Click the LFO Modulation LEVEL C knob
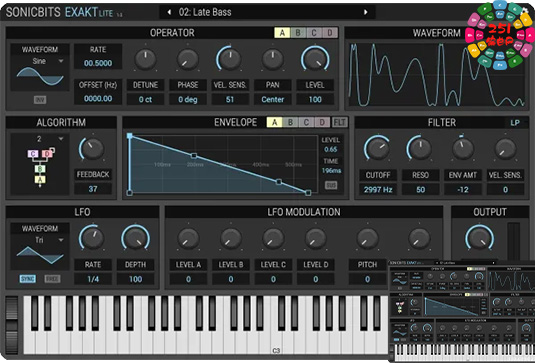Screen dimensions: 535x363 point(273,238)
